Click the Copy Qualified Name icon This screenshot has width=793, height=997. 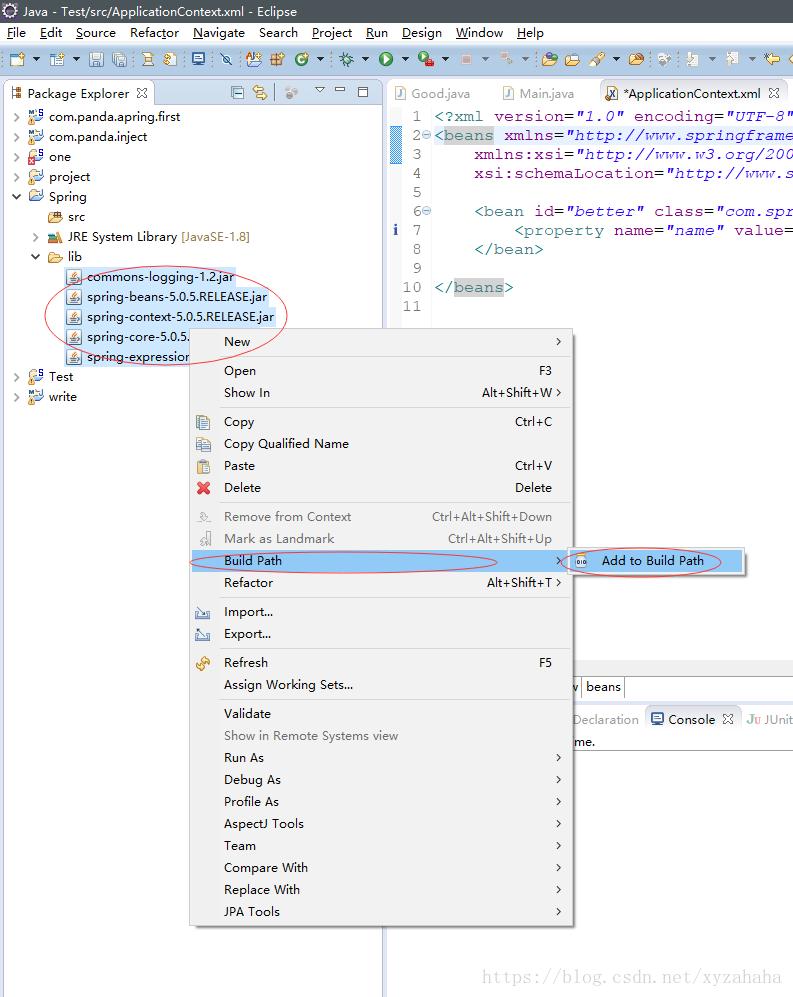coord(203,444)
